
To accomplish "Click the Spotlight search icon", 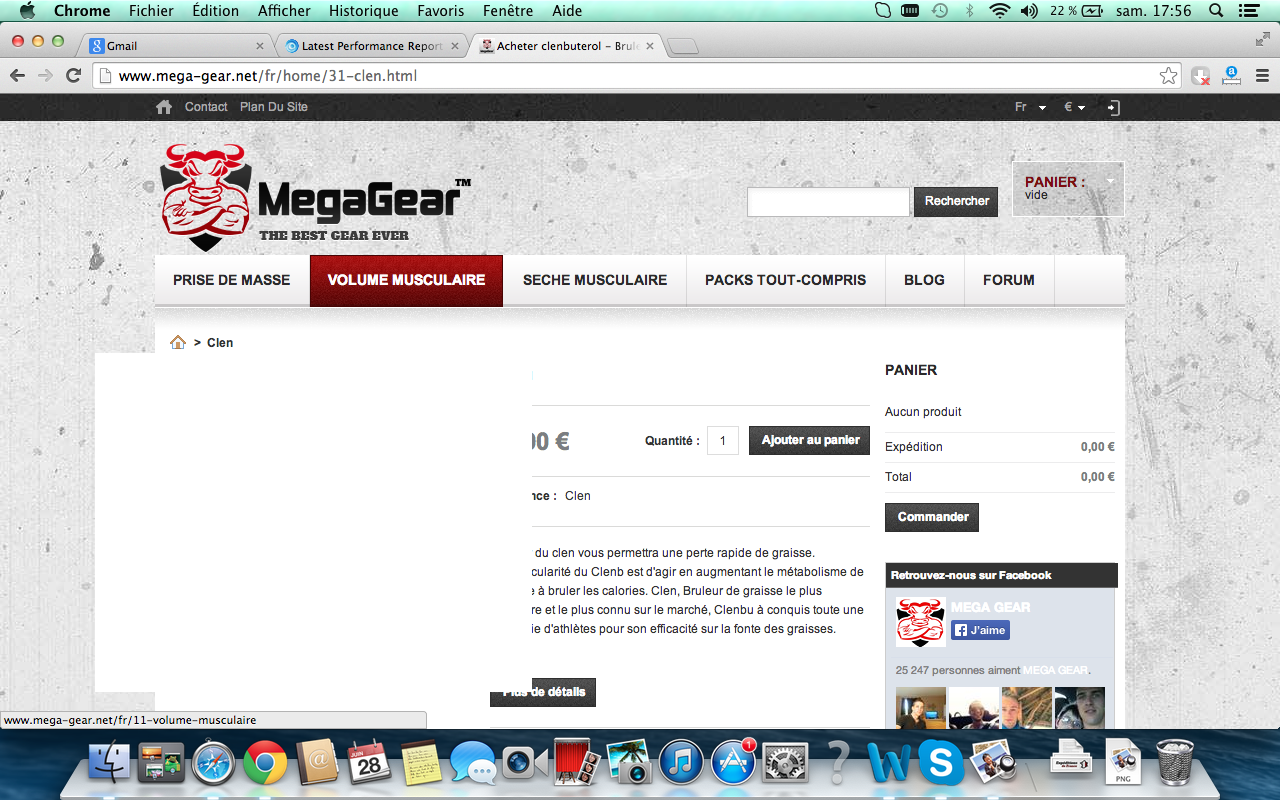I will tap(1216, 11).
